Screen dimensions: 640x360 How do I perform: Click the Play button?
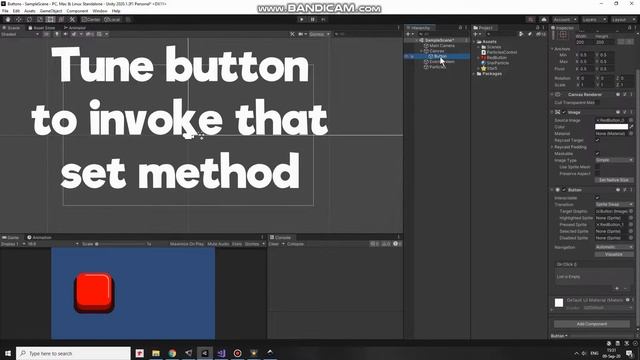302,20
